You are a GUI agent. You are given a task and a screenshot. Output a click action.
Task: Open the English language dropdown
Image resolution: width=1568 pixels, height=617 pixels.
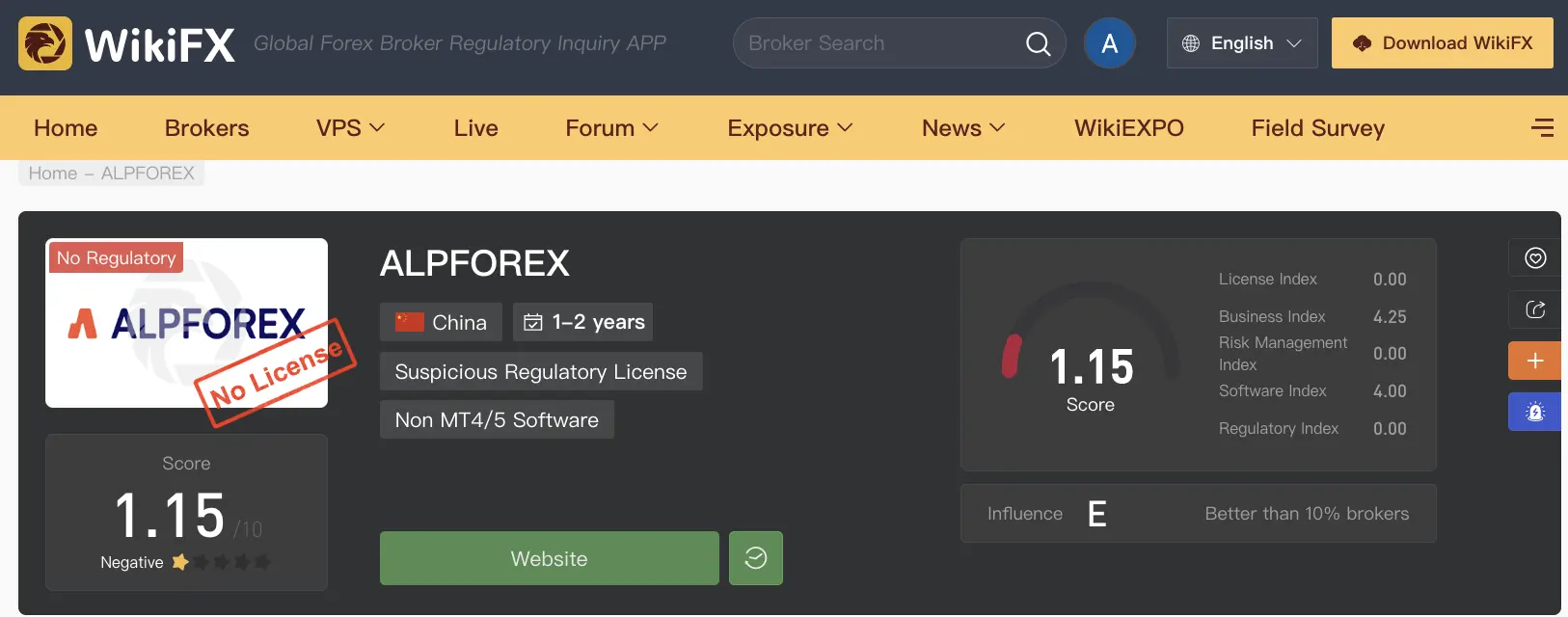pos(1241,43)
